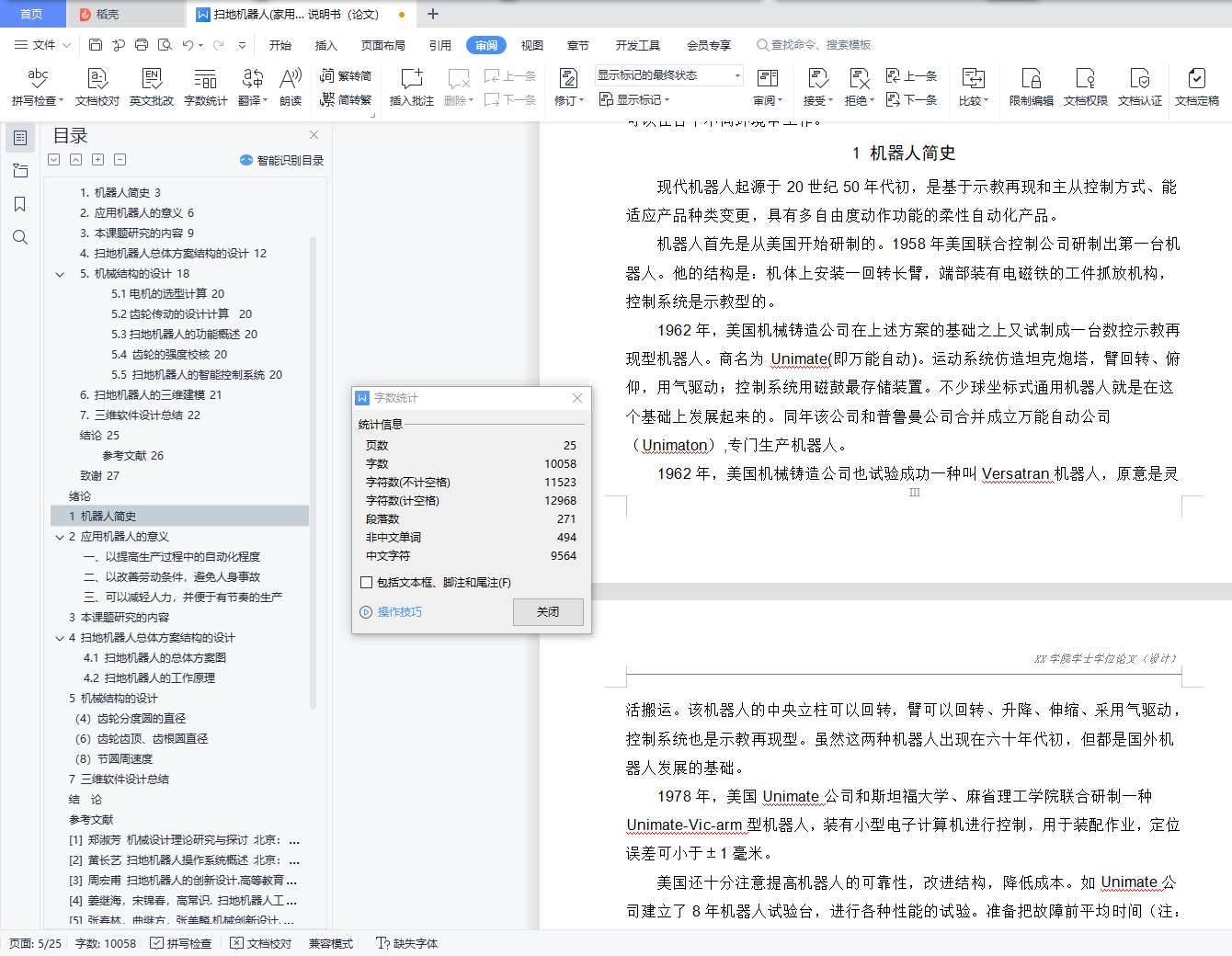Image resolution: width=1232 pixels, height=956 pixels.
Task: Open Print Preview from the quick access toolbar
Action: click(165, 45)
